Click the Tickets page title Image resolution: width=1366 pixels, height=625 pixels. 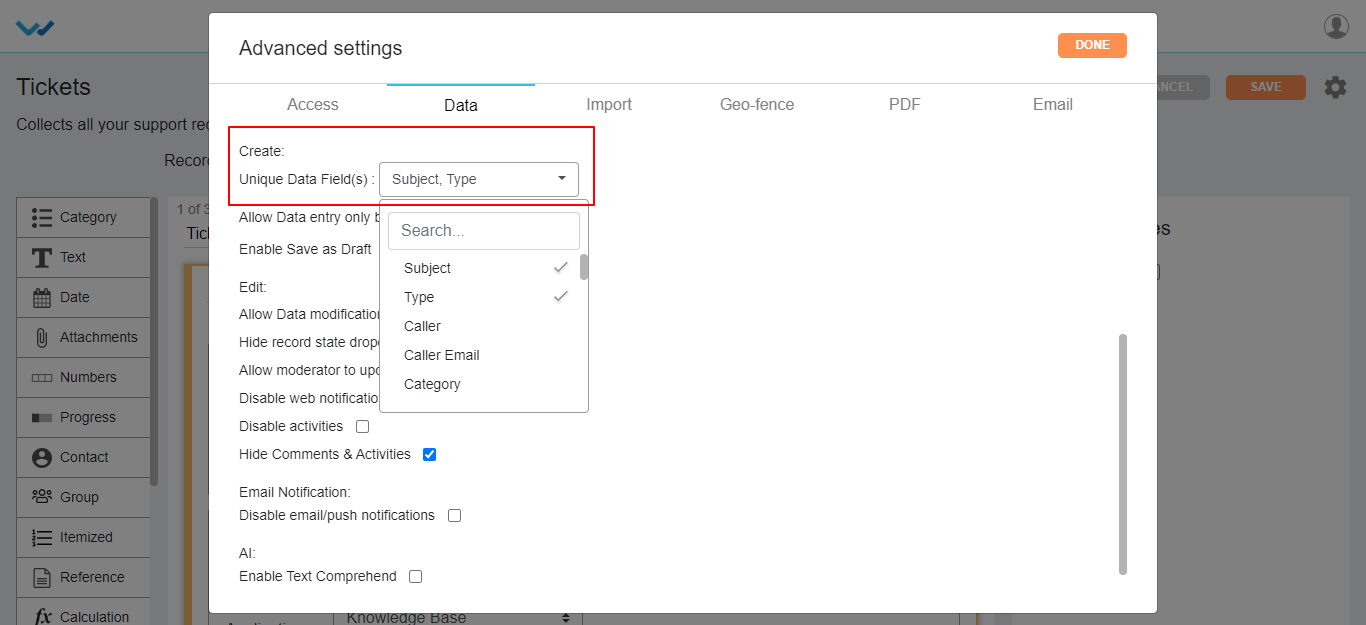pyautogui.click(x=54, y=87)
